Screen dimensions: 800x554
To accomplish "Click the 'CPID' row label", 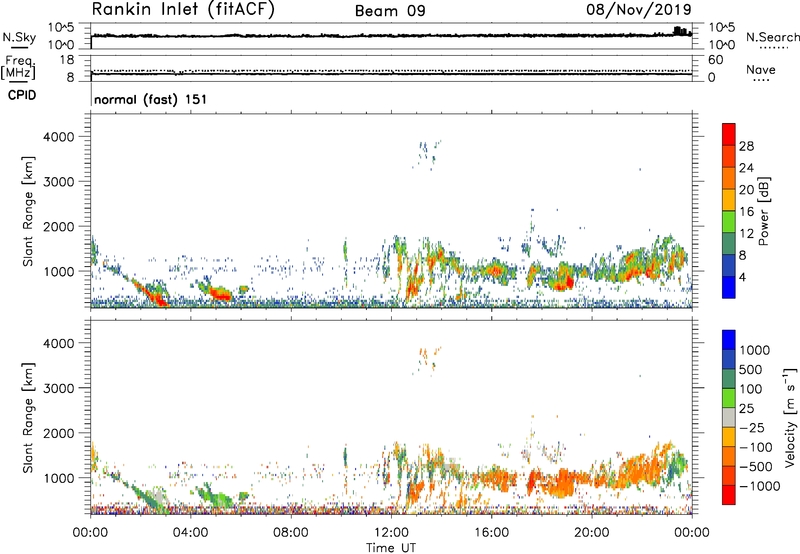I will pyautogui.click(x=22, y=95).
